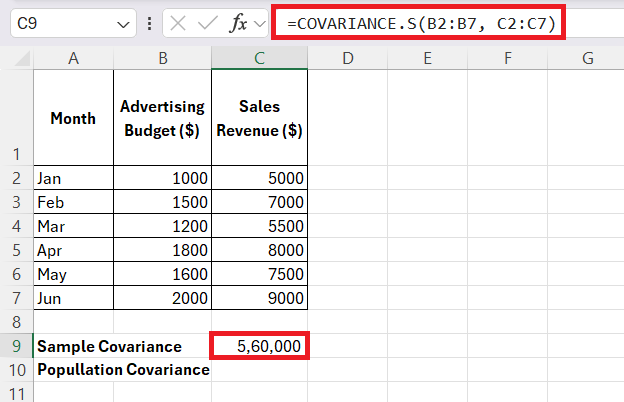This screenshot has width=624, height=402.
Task: Select the cell with value 1000
Action: click(162, 178)
